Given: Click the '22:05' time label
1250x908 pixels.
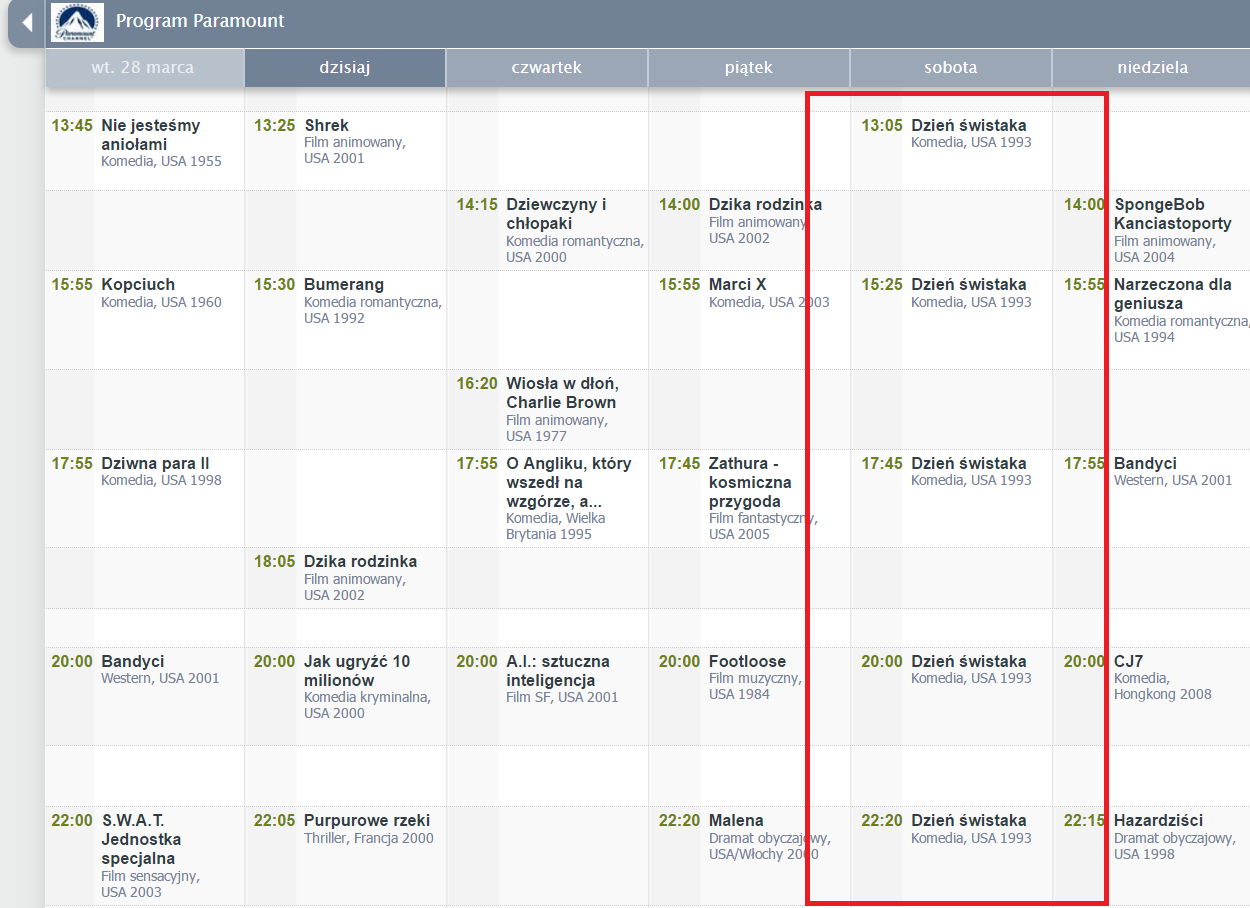Looking at the screenshot, I should coord(275,820).
